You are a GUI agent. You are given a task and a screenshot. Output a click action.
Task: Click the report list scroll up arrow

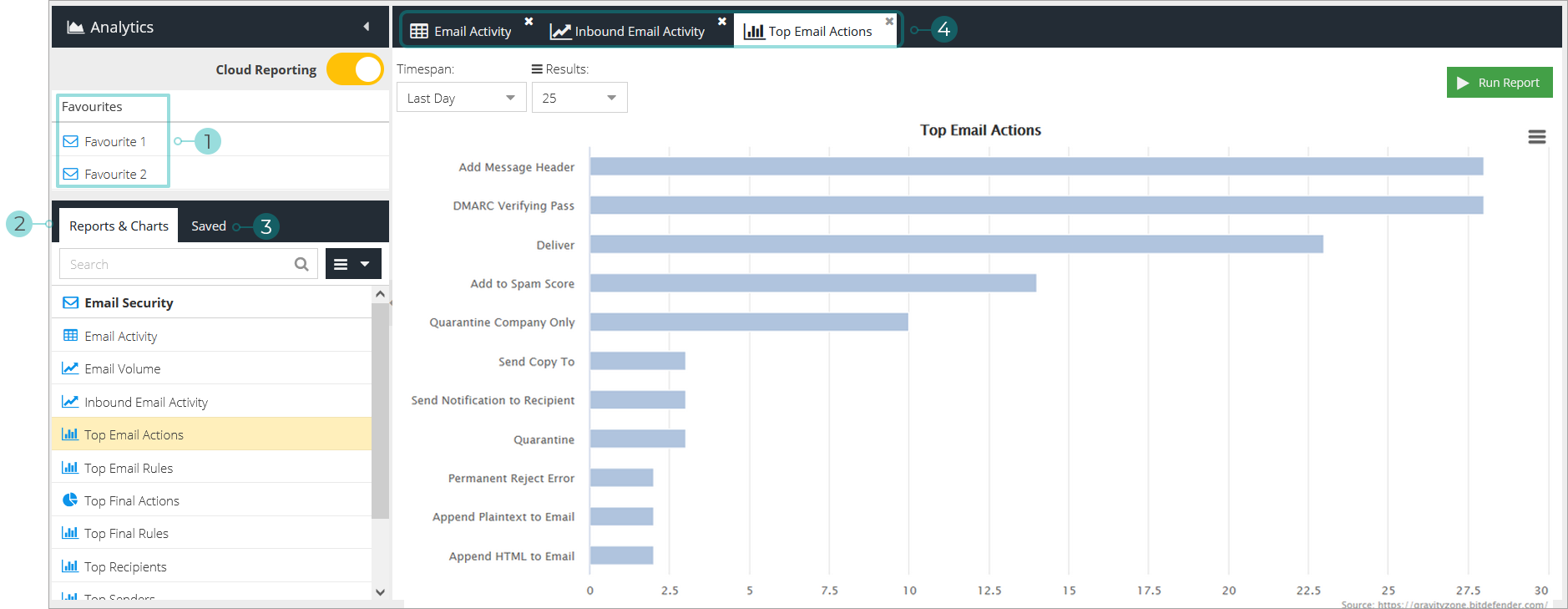[x=380, y=294]
